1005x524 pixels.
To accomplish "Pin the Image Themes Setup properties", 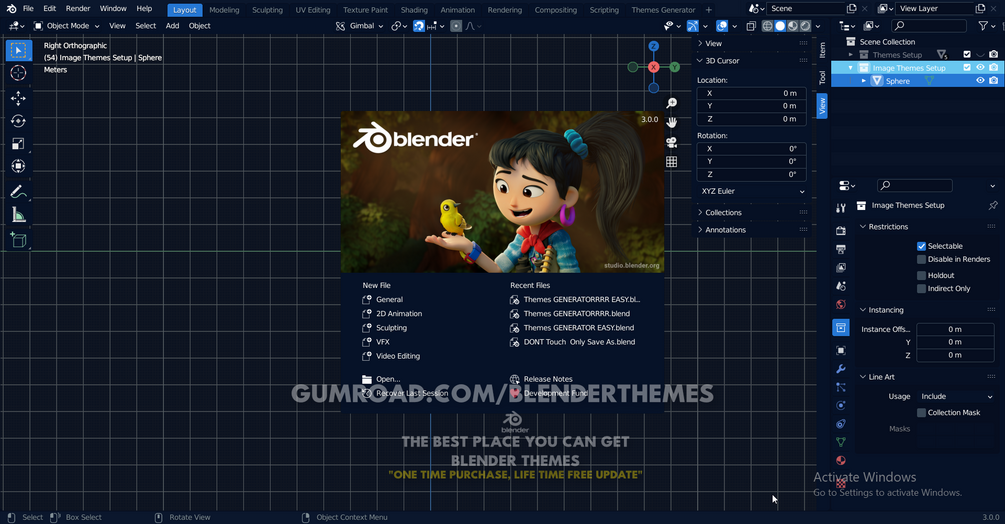I will point(993,206).
